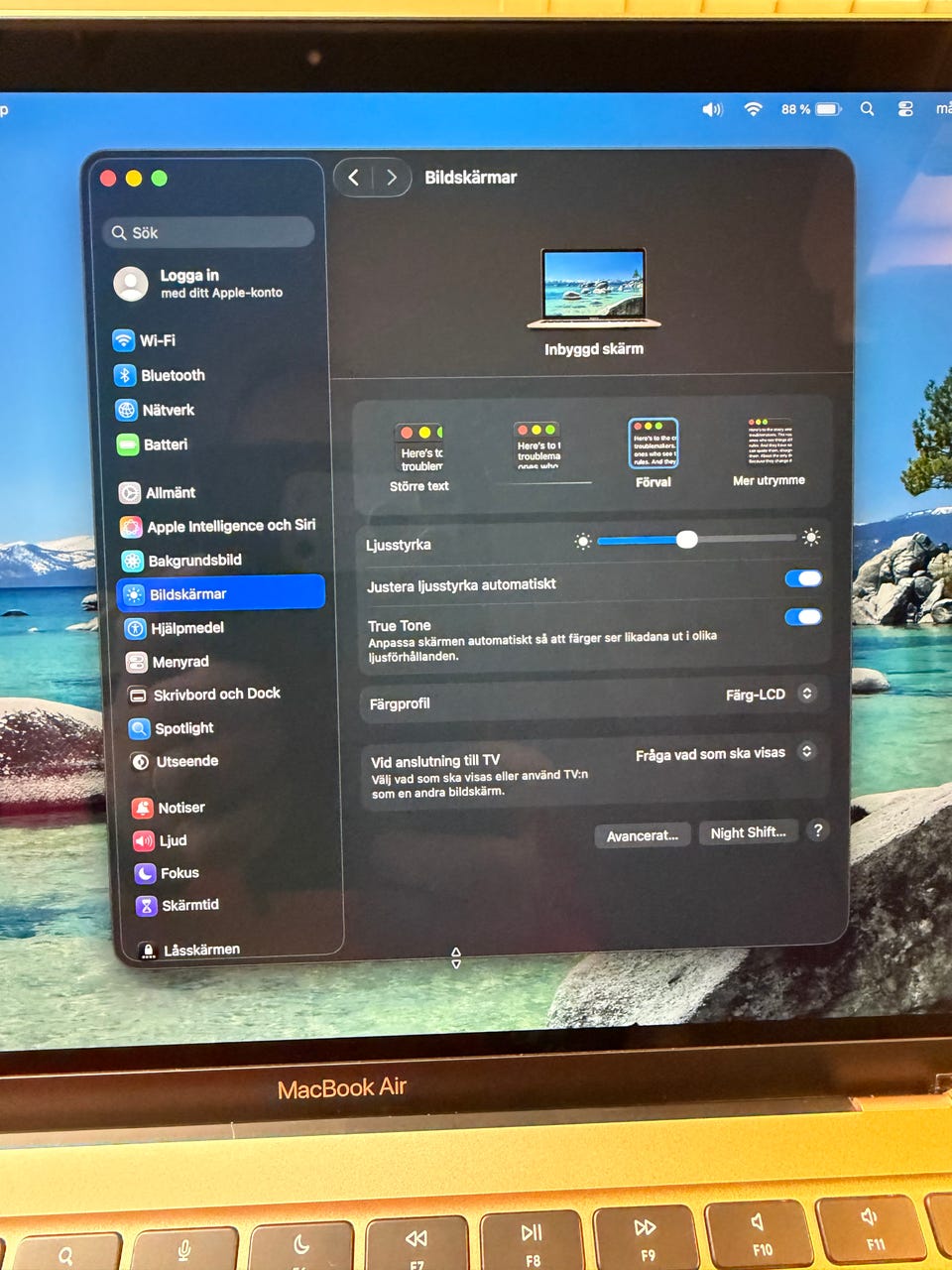Click the Hjälpmedel accessibility icon
This screenshot has width=952, height=1270.
coord(135,628)
